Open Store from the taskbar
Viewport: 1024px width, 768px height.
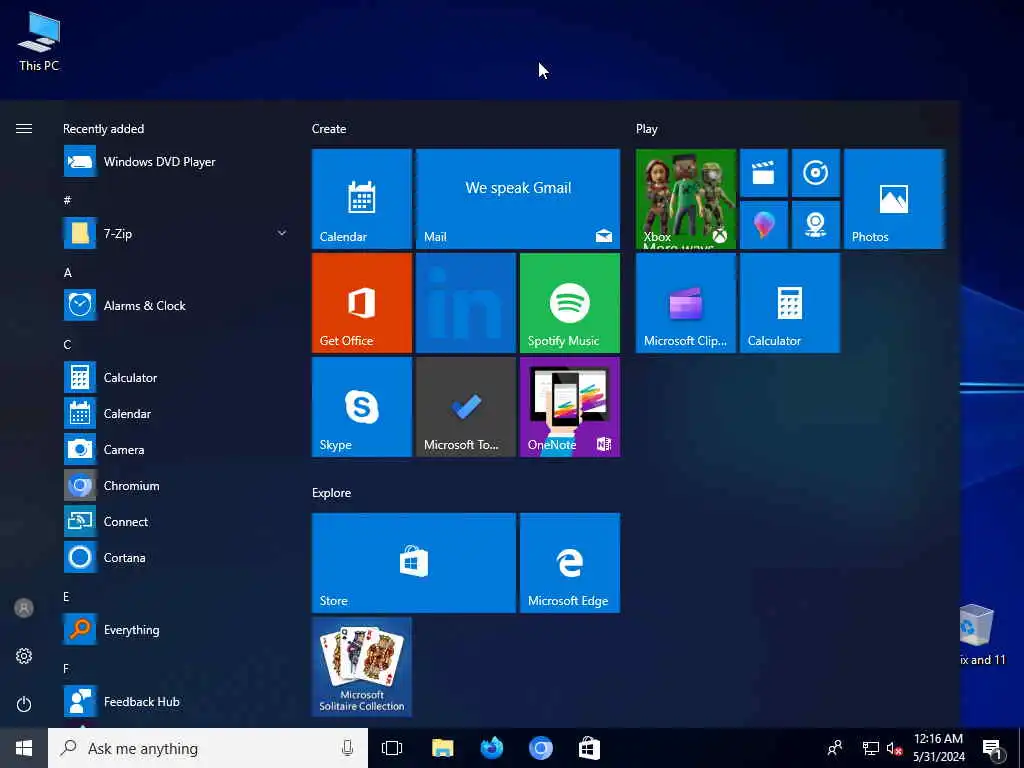[589, 748]
